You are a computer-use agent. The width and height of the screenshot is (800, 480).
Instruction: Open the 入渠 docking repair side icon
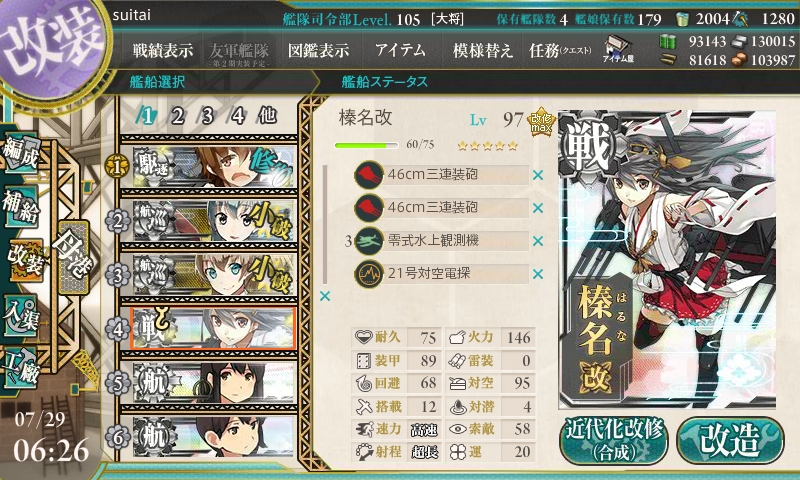tap(21, 315)
